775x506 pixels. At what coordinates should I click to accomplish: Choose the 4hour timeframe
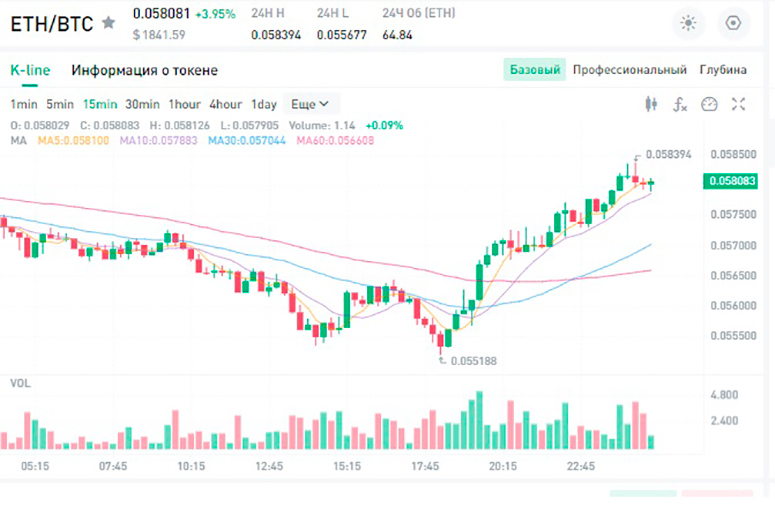pyautogui.click(x=225, y=104)
